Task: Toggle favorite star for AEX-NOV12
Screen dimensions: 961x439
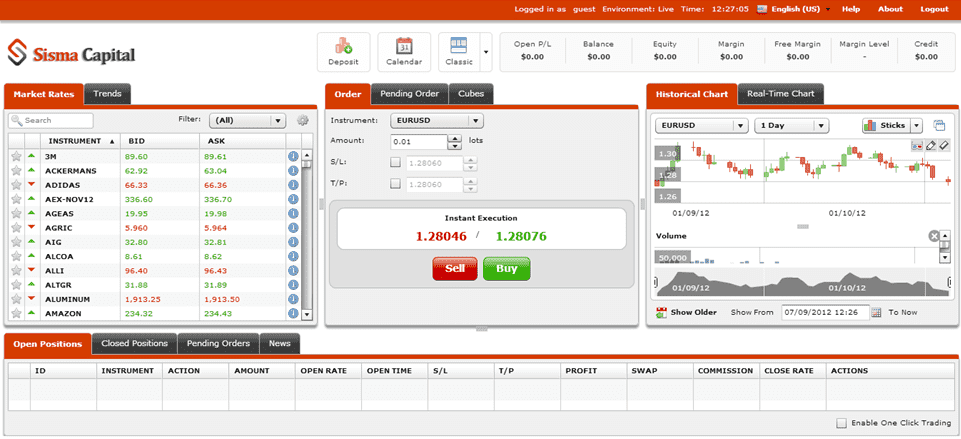Action: pos(16,199)
